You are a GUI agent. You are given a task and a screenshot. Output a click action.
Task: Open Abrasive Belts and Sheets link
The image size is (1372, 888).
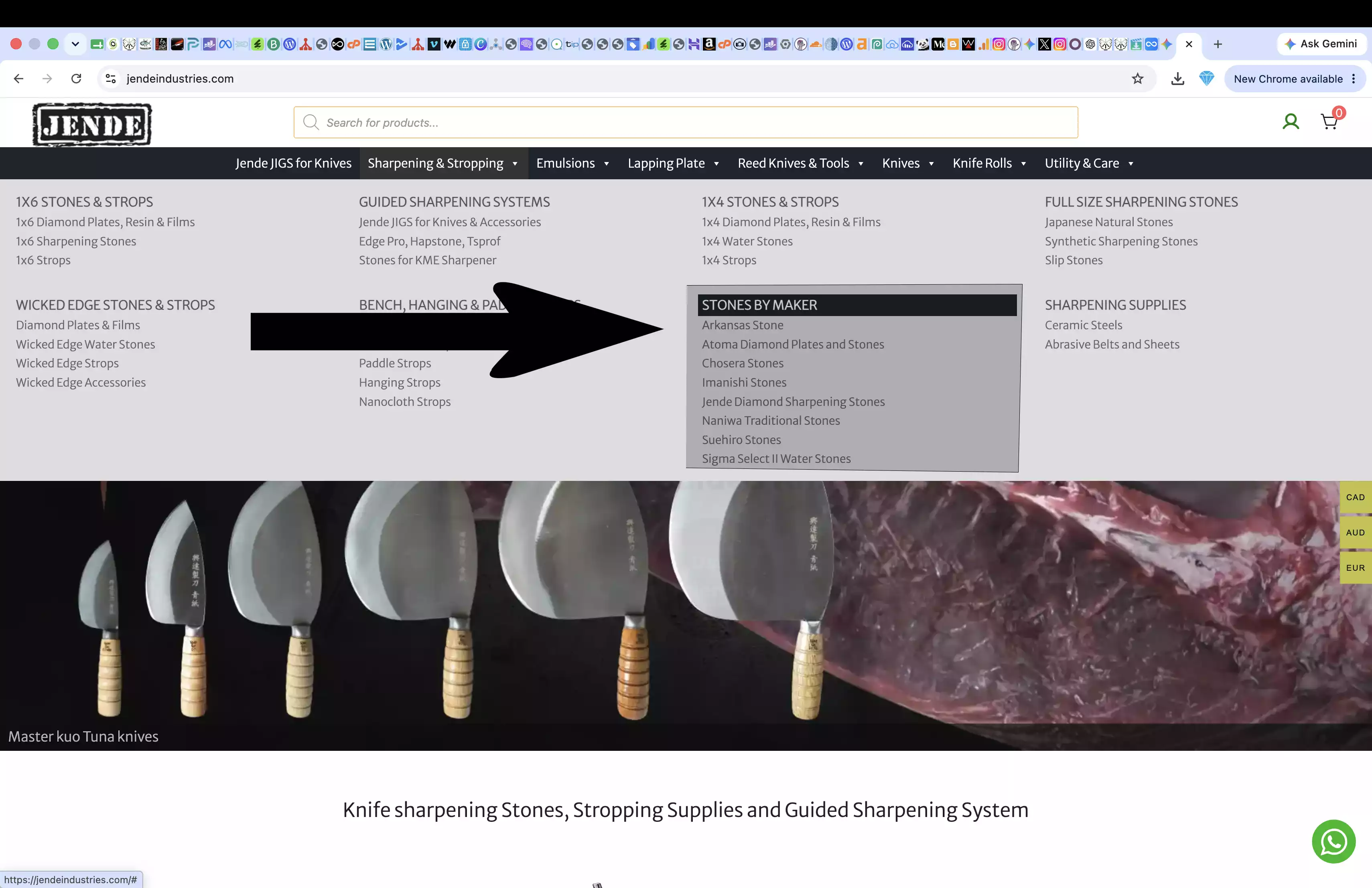coord(1112,344)
